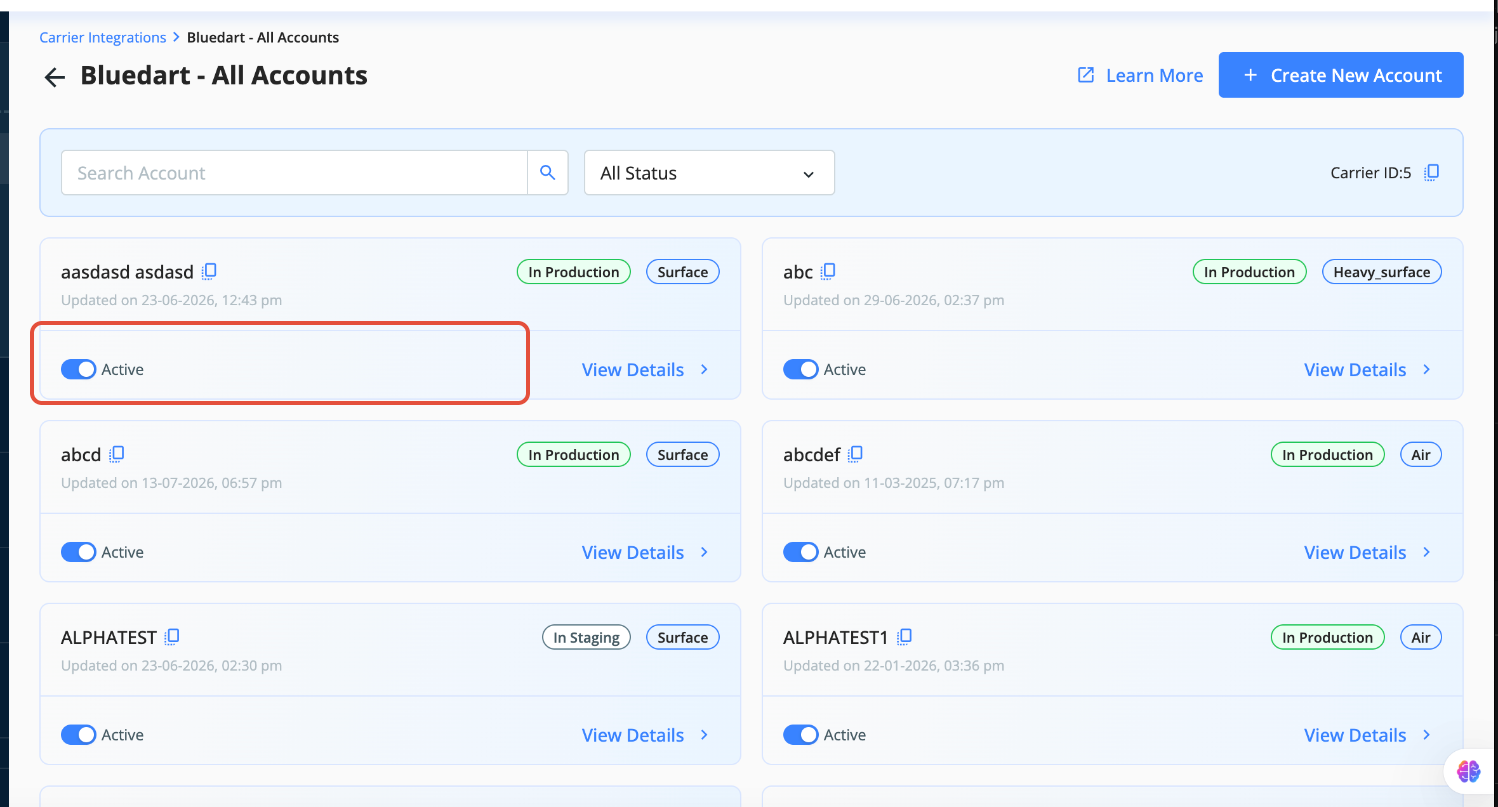Image resolution: width=1498 pixels, height=807 pixels.
Task: Click the Surface tag on abcd
Action: 683,455
